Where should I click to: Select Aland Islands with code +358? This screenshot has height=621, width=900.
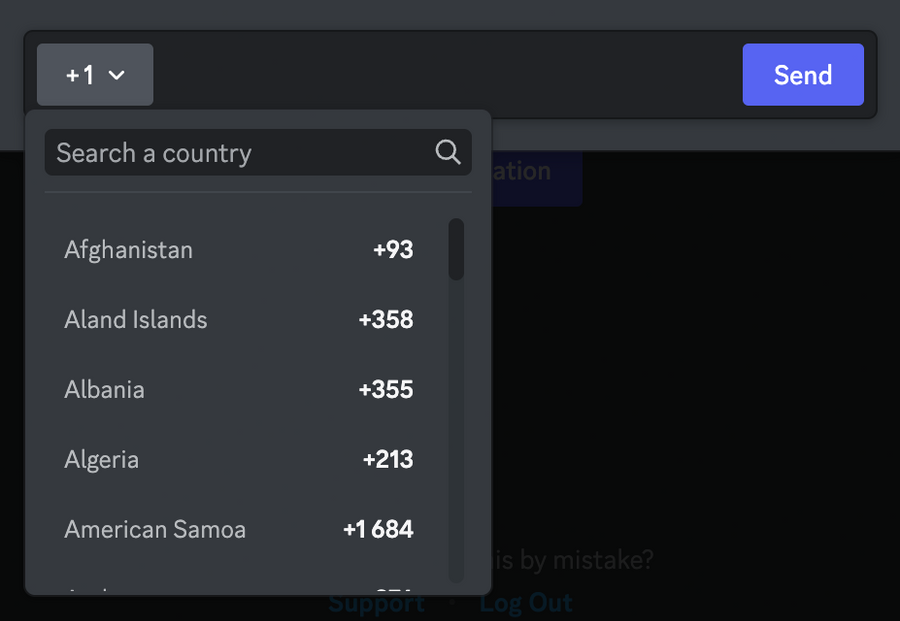tap(136, 319)
